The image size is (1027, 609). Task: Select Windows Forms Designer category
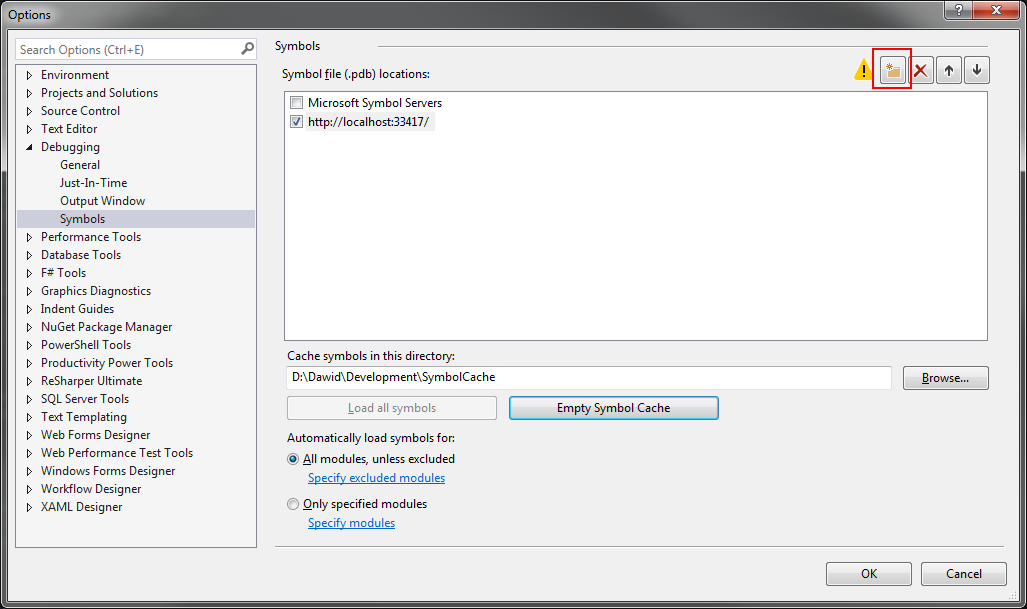point(108,471)
